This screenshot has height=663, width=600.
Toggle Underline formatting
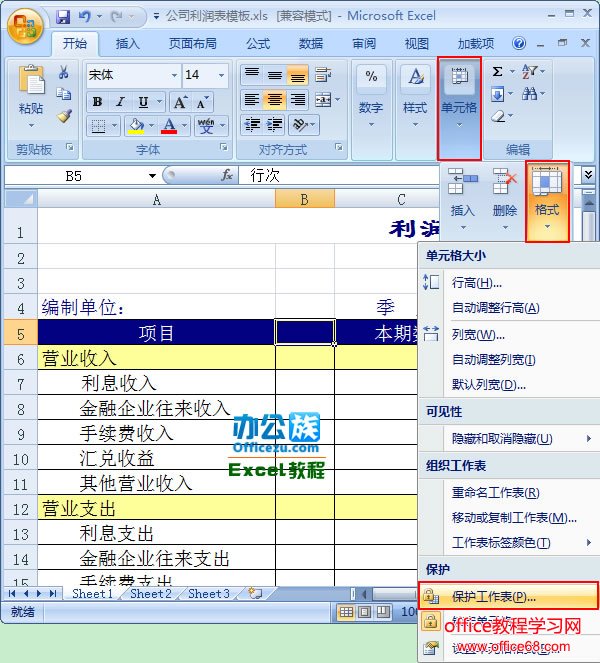[143, 102]
